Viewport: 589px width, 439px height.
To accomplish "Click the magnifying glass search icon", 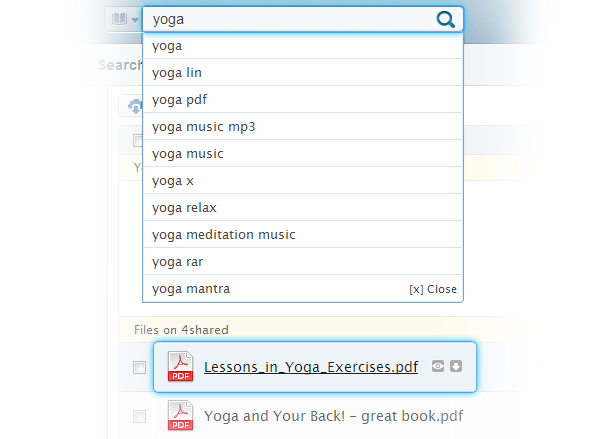I will [x=446, y=20].
